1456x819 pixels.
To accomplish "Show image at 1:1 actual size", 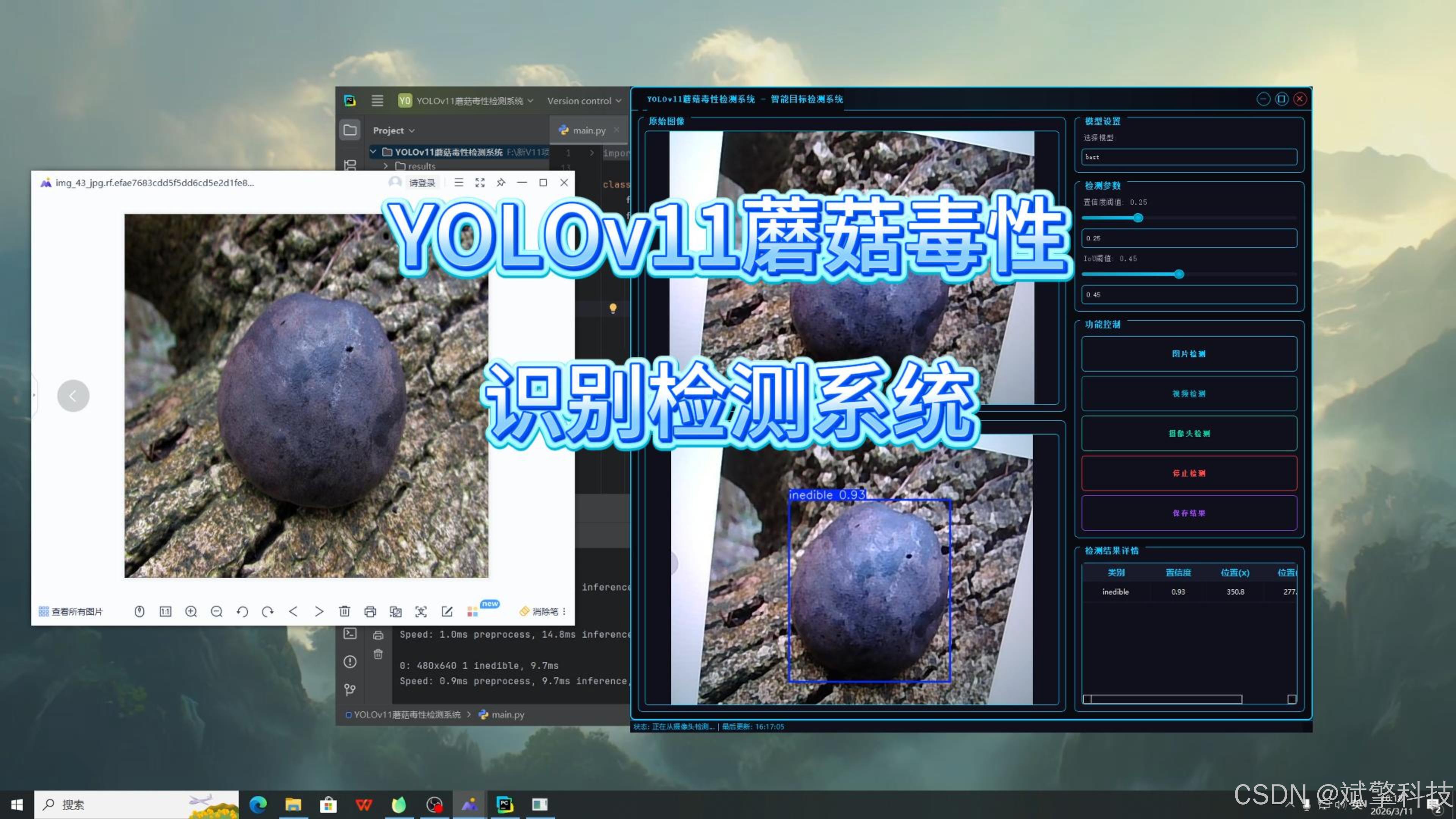I will 165,612.
